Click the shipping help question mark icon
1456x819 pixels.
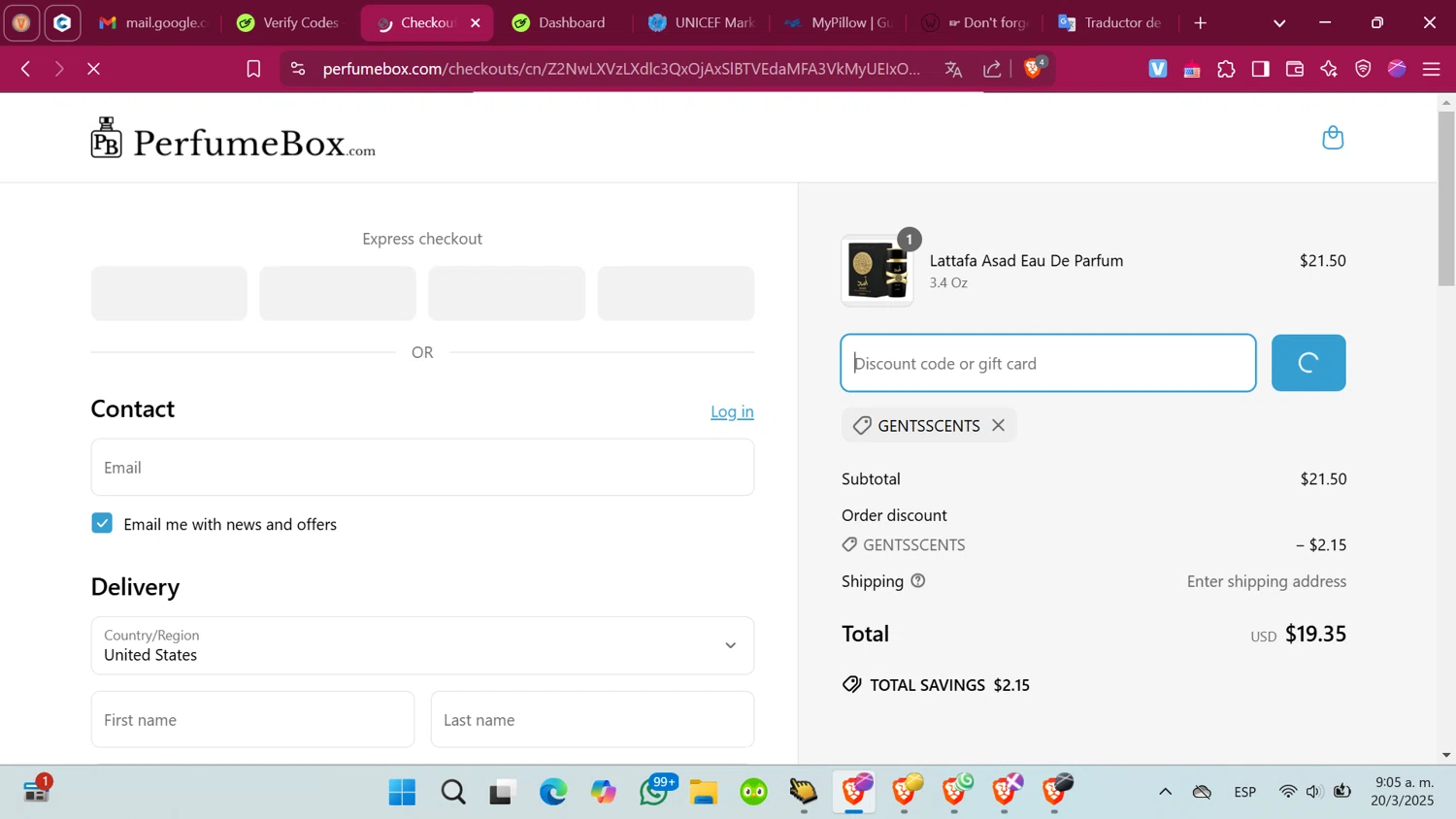point(918,581)
